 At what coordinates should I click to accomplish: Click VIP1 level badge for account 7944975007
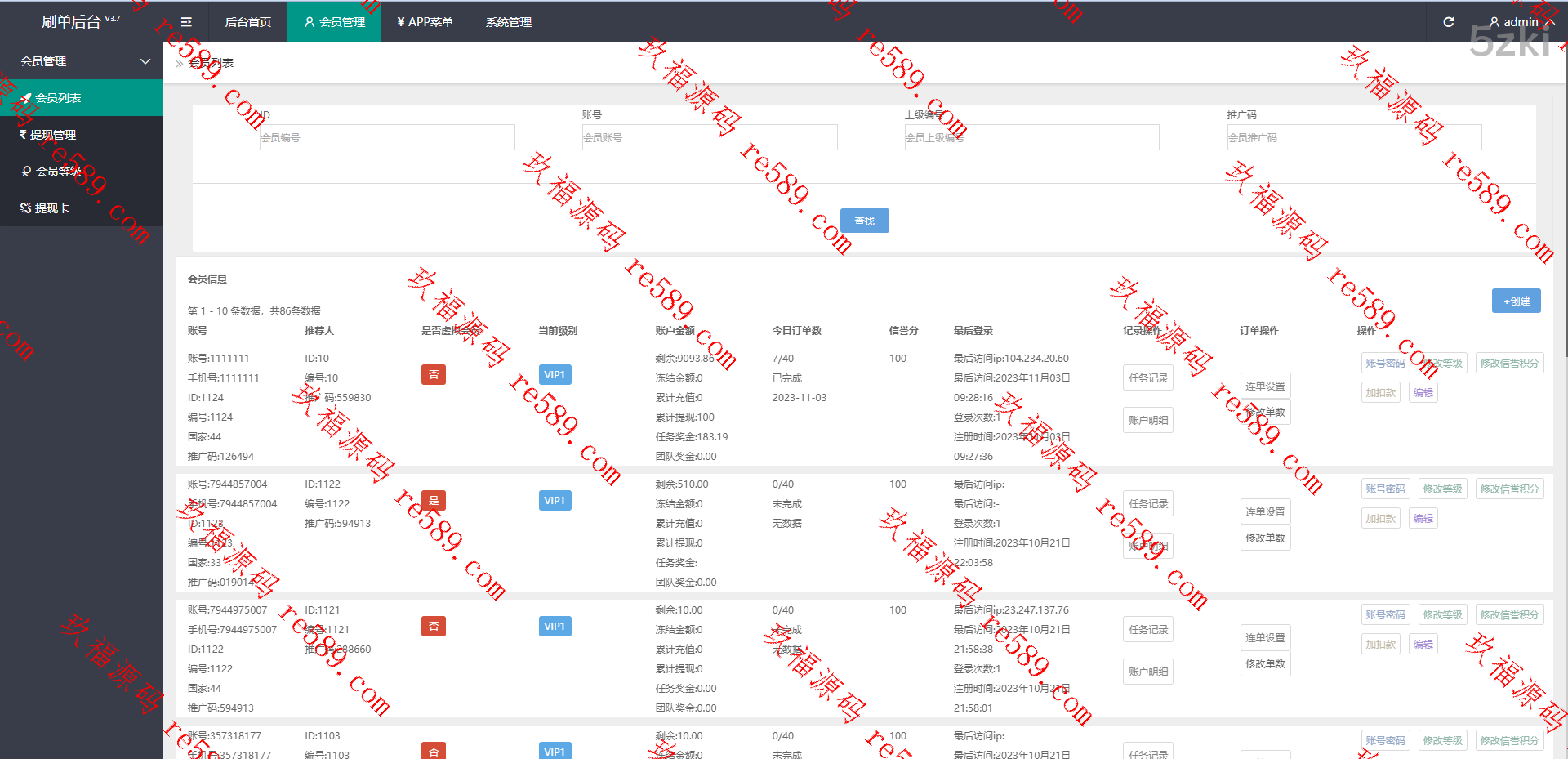point(555,627)
